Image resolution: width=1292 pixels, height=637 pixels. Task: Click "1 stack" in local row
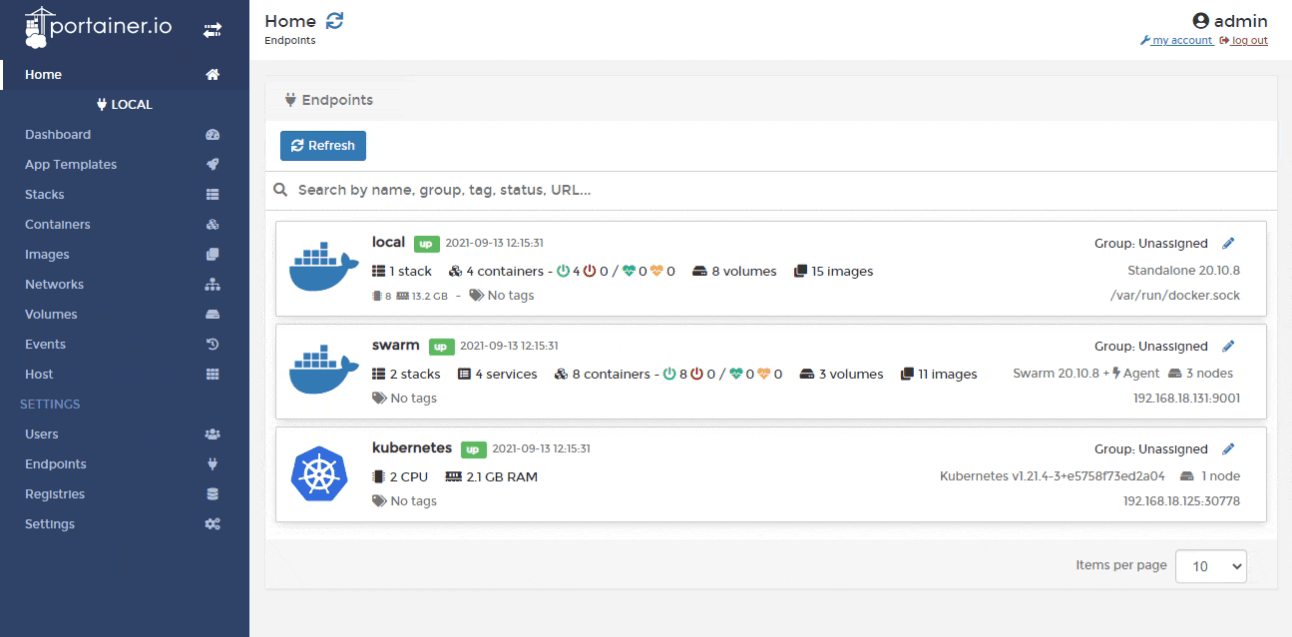point(400,271)
